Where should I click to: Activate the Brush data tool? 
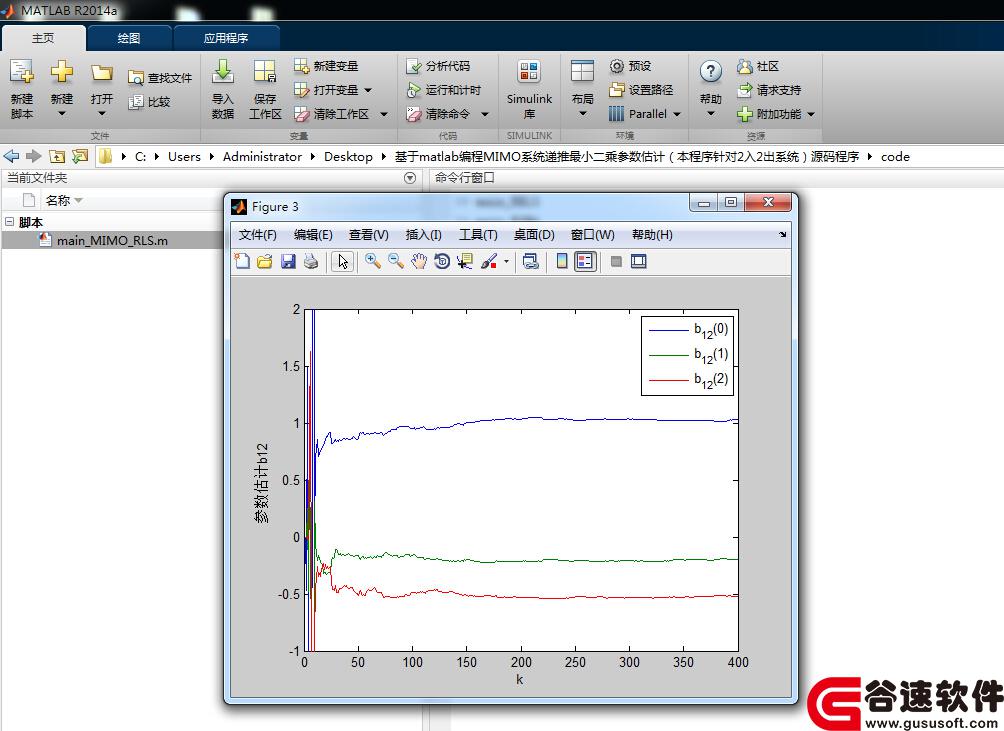click(x=489, y=261)
